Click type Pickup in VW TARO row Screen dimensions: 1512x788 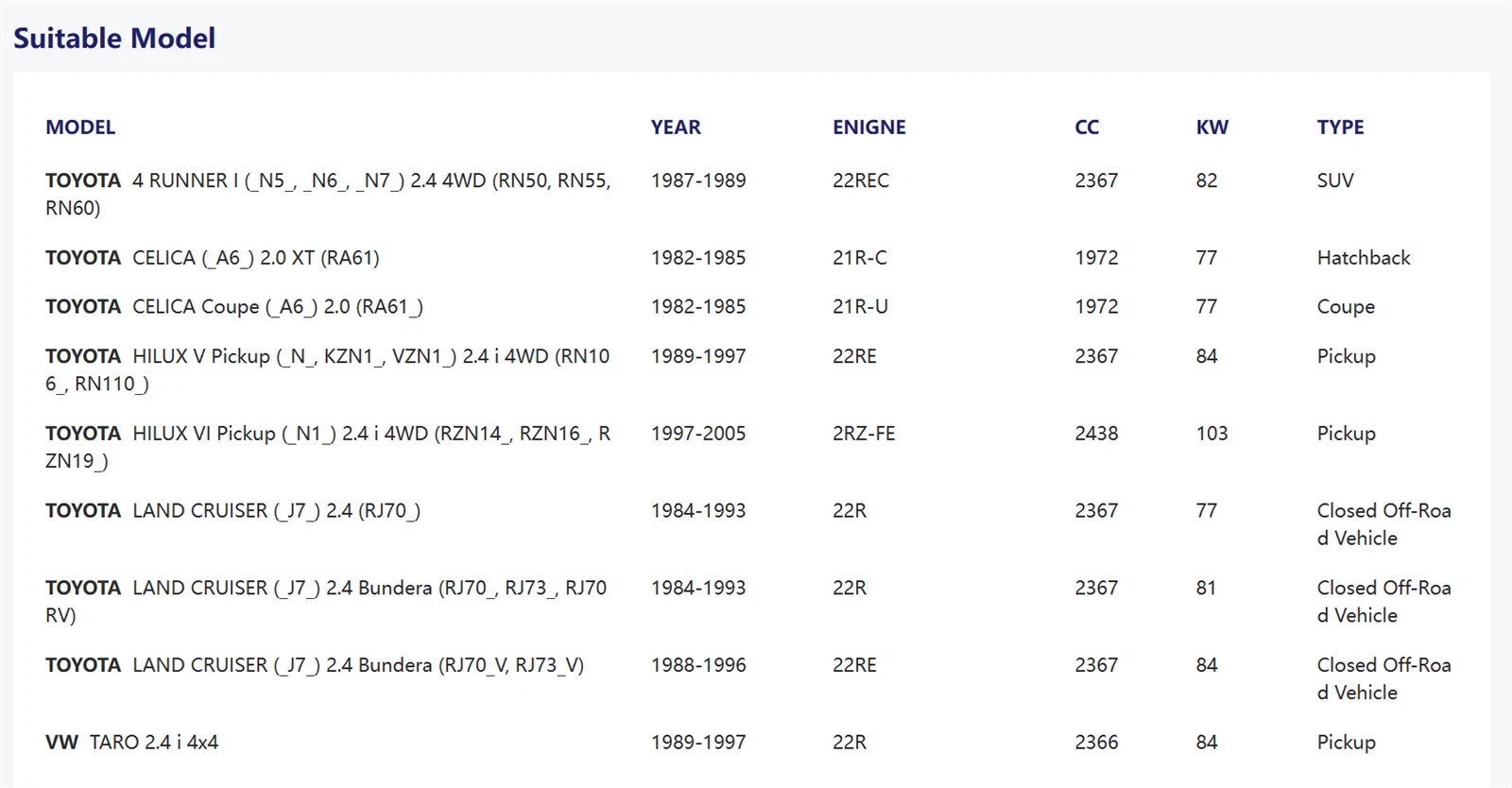coord(1347,743)
